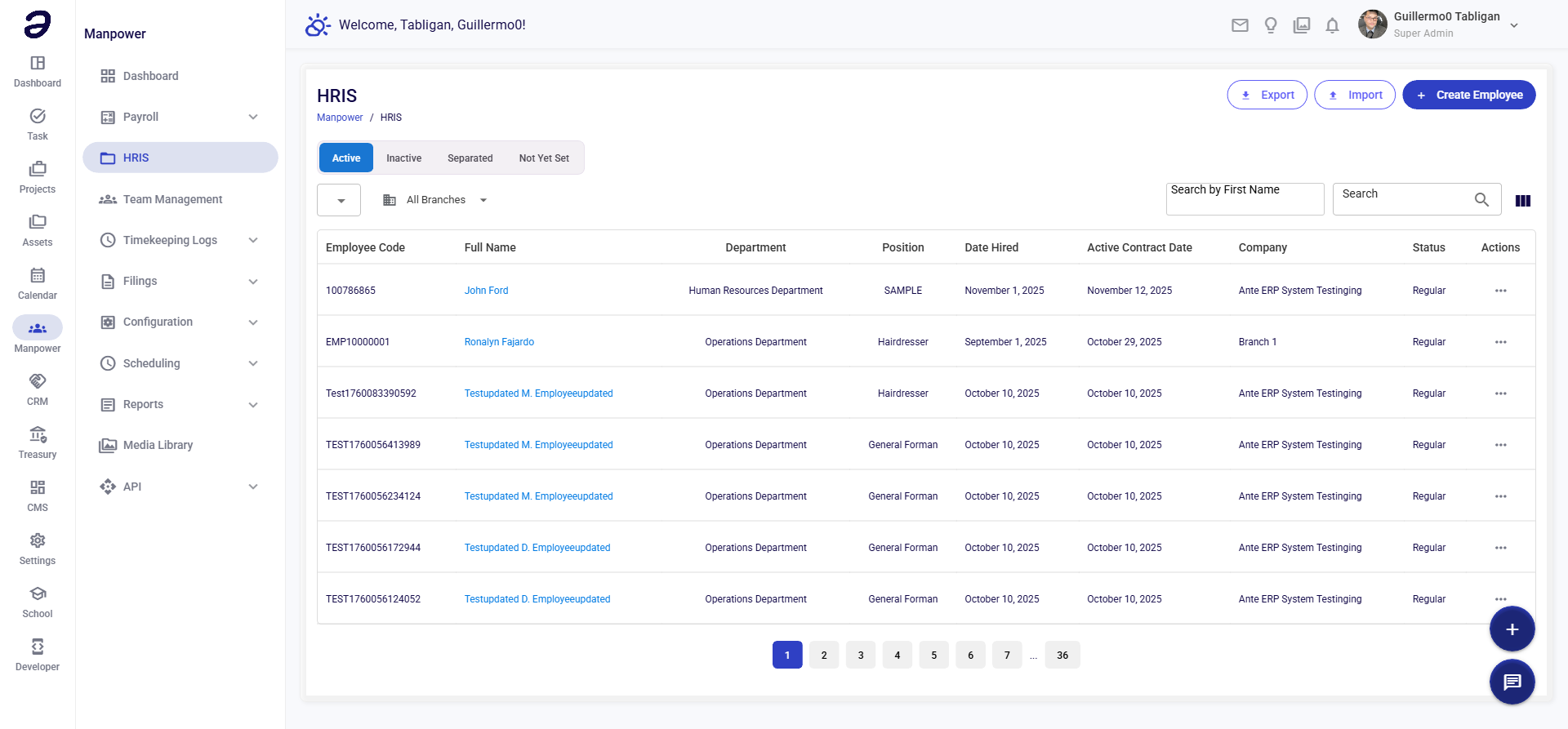This screenshot has height=729, width=1568.
Task: Open the Ronalyn Fajardo employee link
Action: (499, 342)
